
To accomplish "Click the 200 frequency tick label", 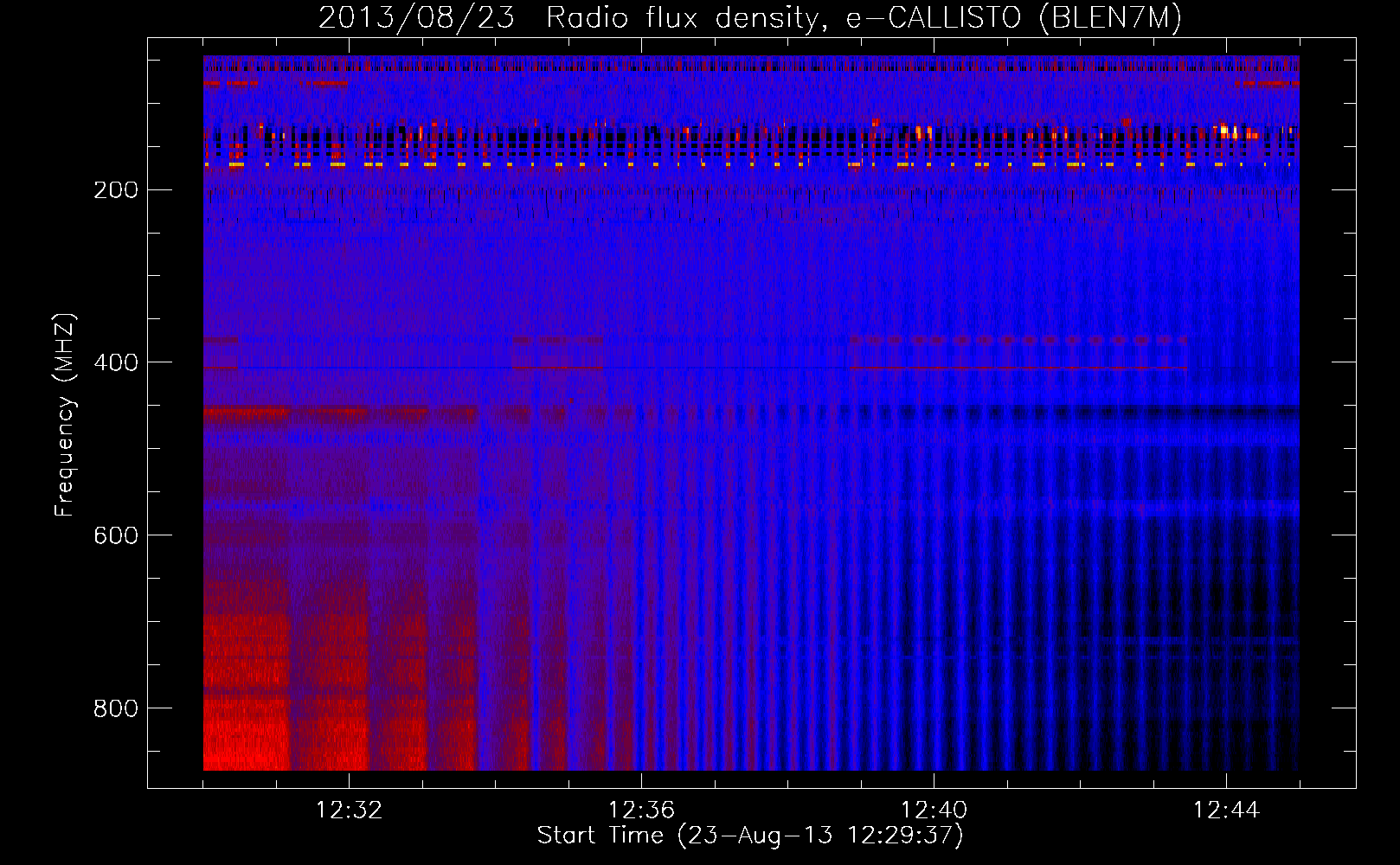I will [x=116, y=190].
